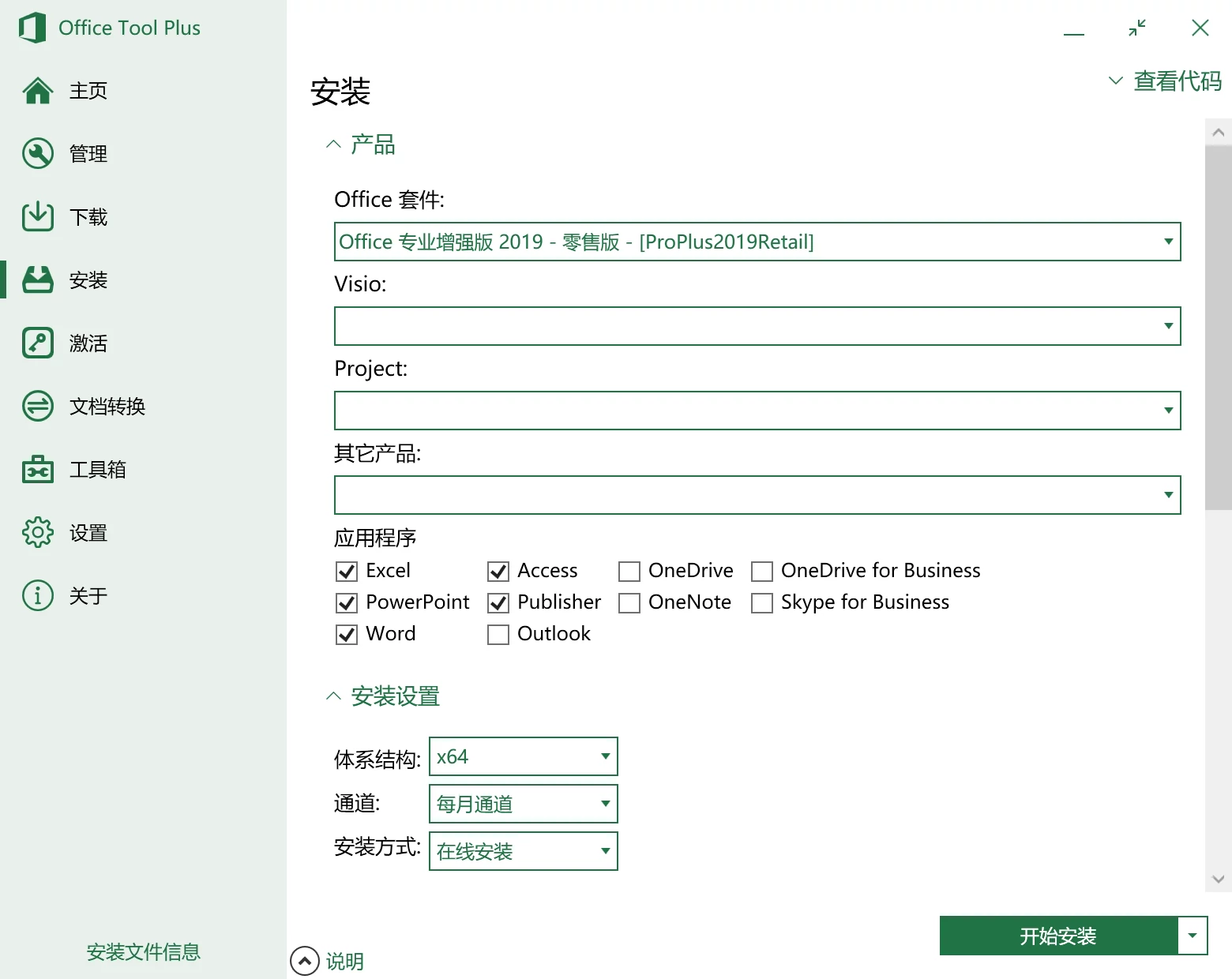Click the 说明 label

click(345, 962)
